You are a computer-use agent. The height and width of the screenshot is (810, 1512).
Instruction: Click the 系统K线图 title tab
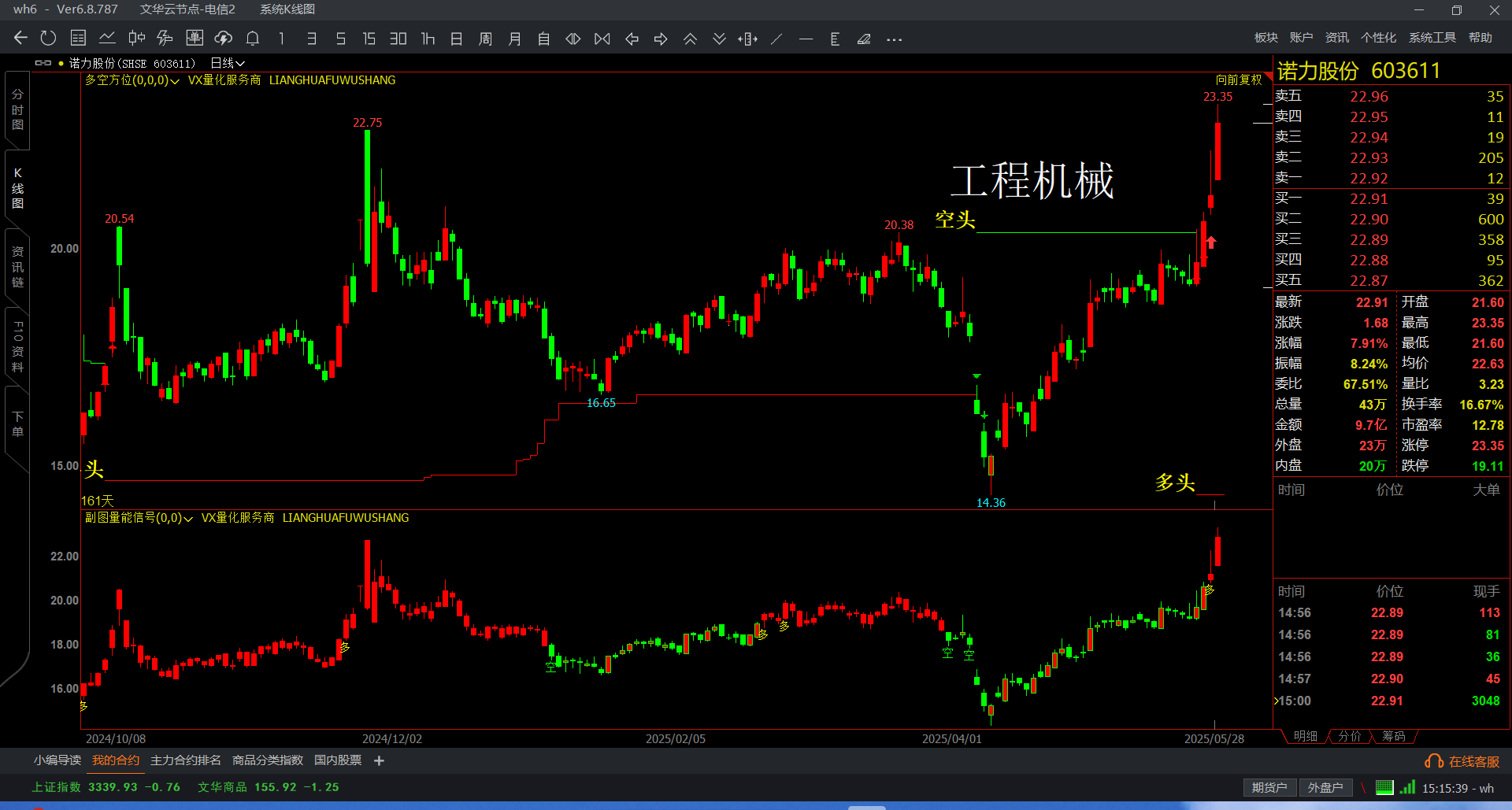click(x=287, y=9)
